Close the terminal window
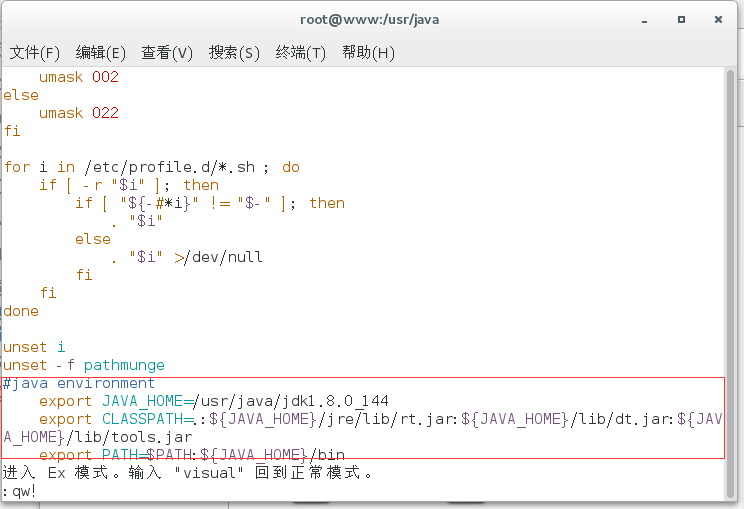 coord(718,19)
